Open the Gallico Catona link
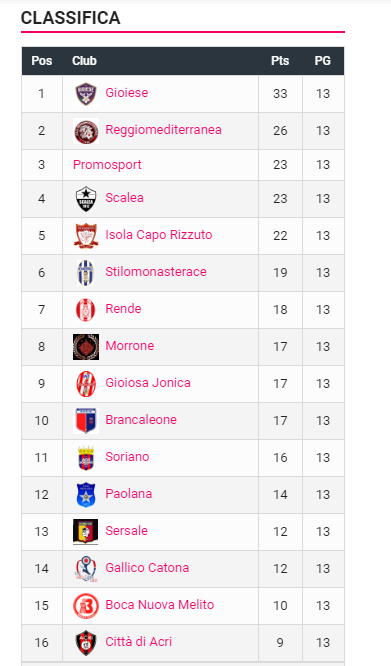The height and width of the screenshot is (666, 391). [x=147, y=567]
